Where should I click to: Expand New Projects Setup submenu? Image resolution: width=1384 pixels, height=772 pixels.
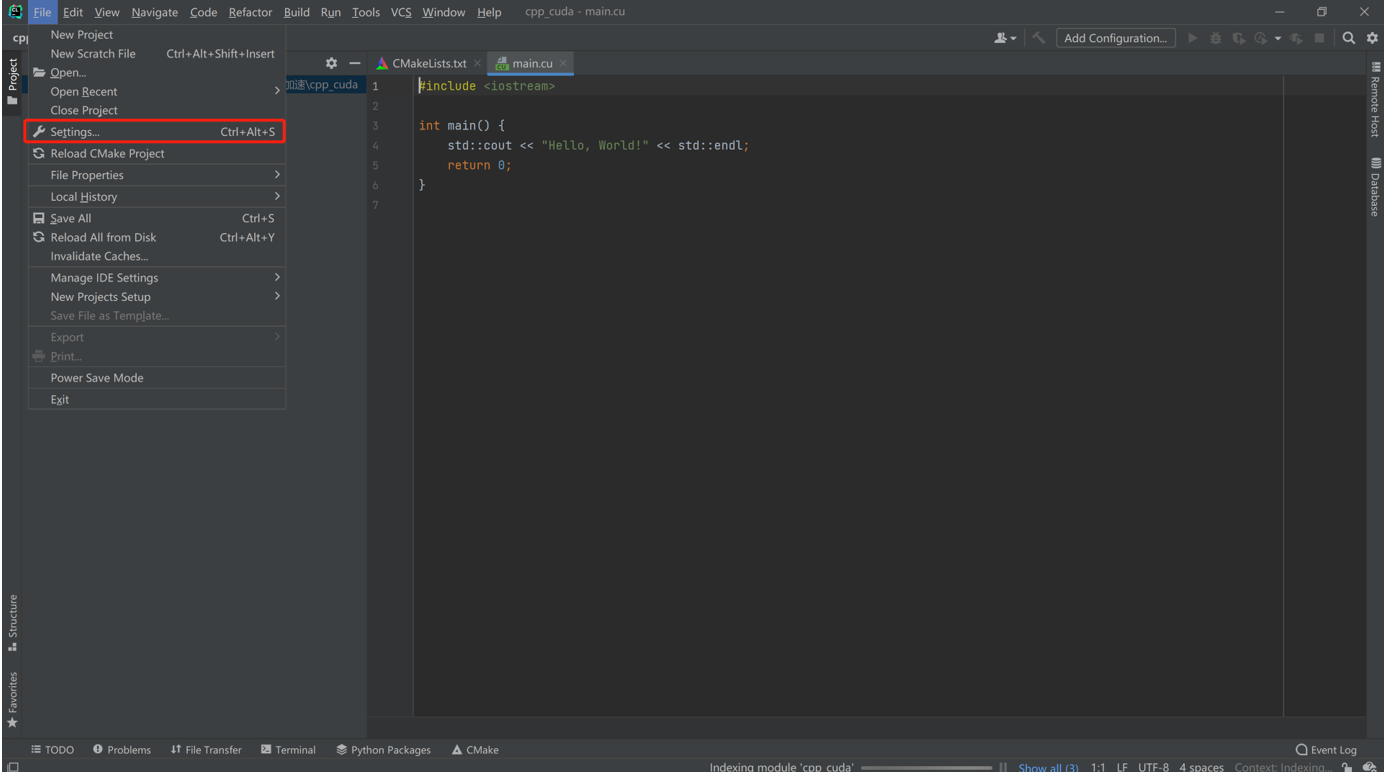tap(156, 297)
